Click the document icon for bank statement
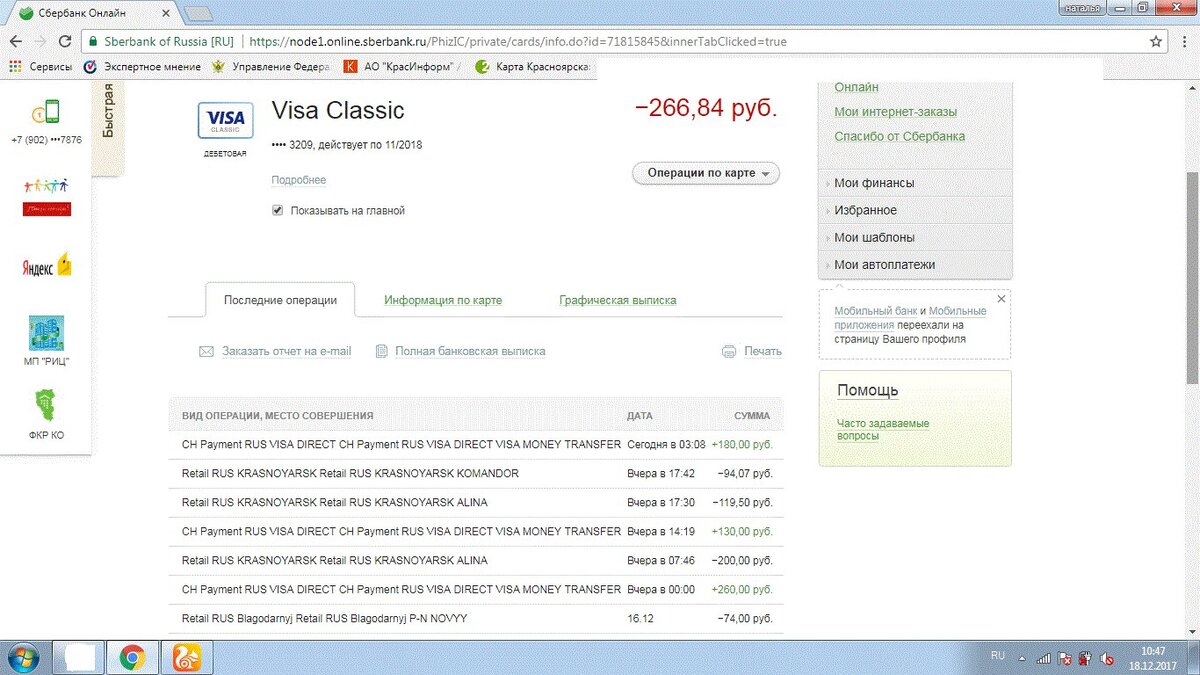This screenshot has width=1200, height=675. coord(381,352)
